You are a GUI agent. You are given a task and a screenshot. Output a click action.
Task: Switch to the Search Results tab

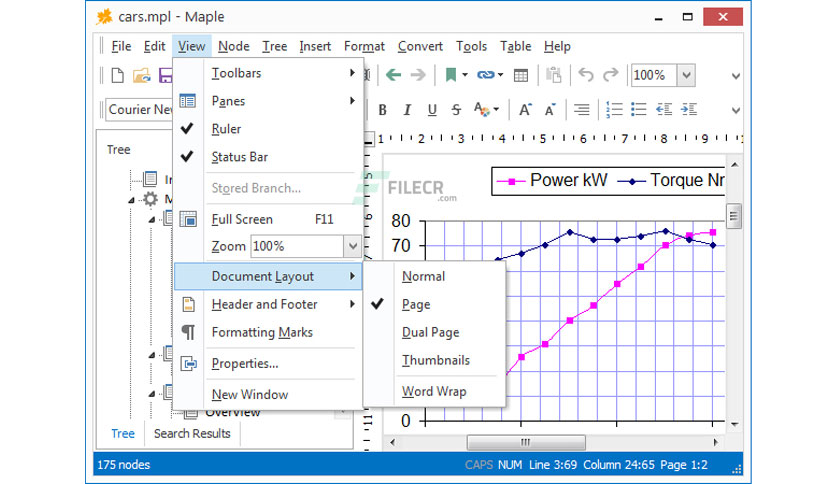(192, 433)
